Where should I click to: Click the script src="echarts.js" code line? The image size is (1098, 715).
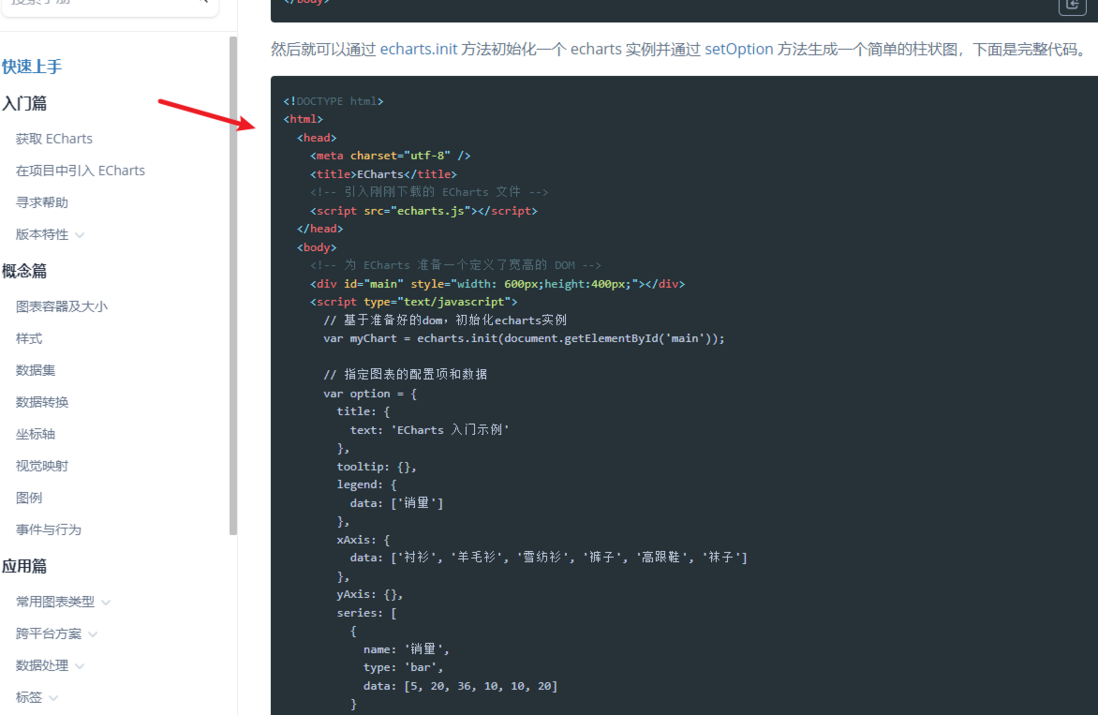pyautogui.click(x=424, y=211)
